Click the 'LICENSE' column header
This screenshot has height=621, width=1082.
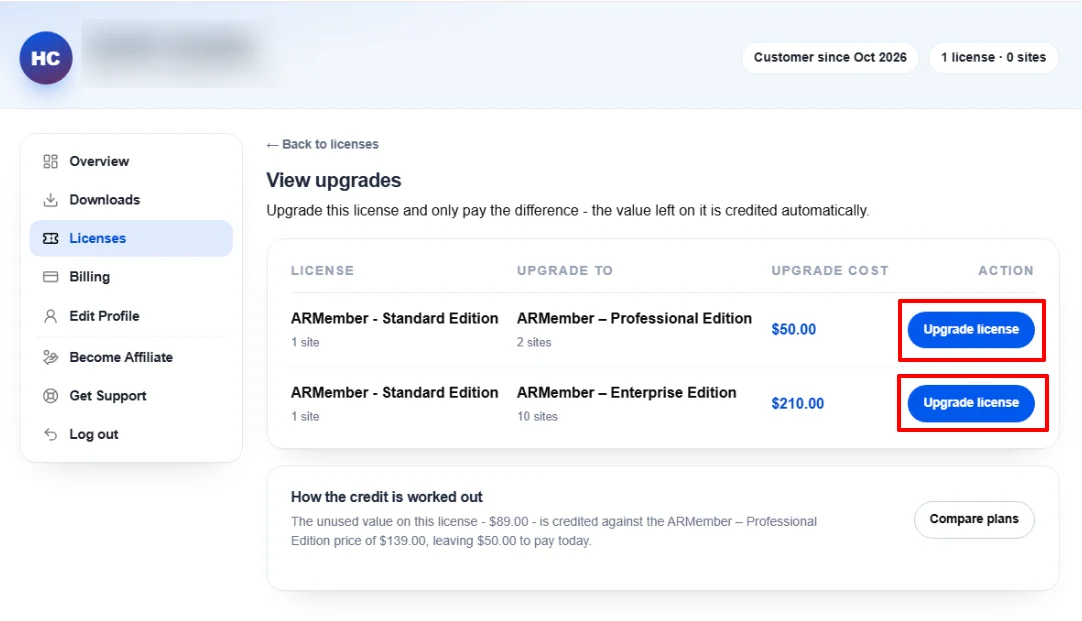point(322,270)
